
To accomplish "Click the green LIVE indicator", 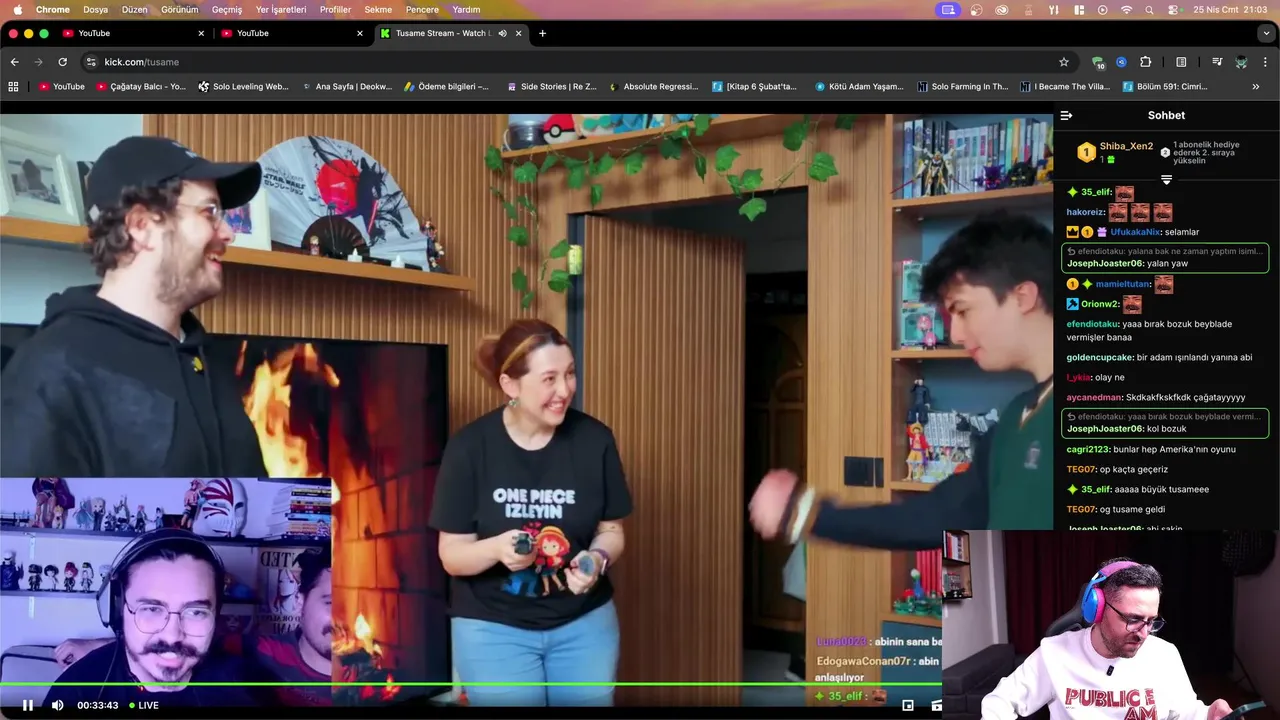I will [x=144, y=705].
